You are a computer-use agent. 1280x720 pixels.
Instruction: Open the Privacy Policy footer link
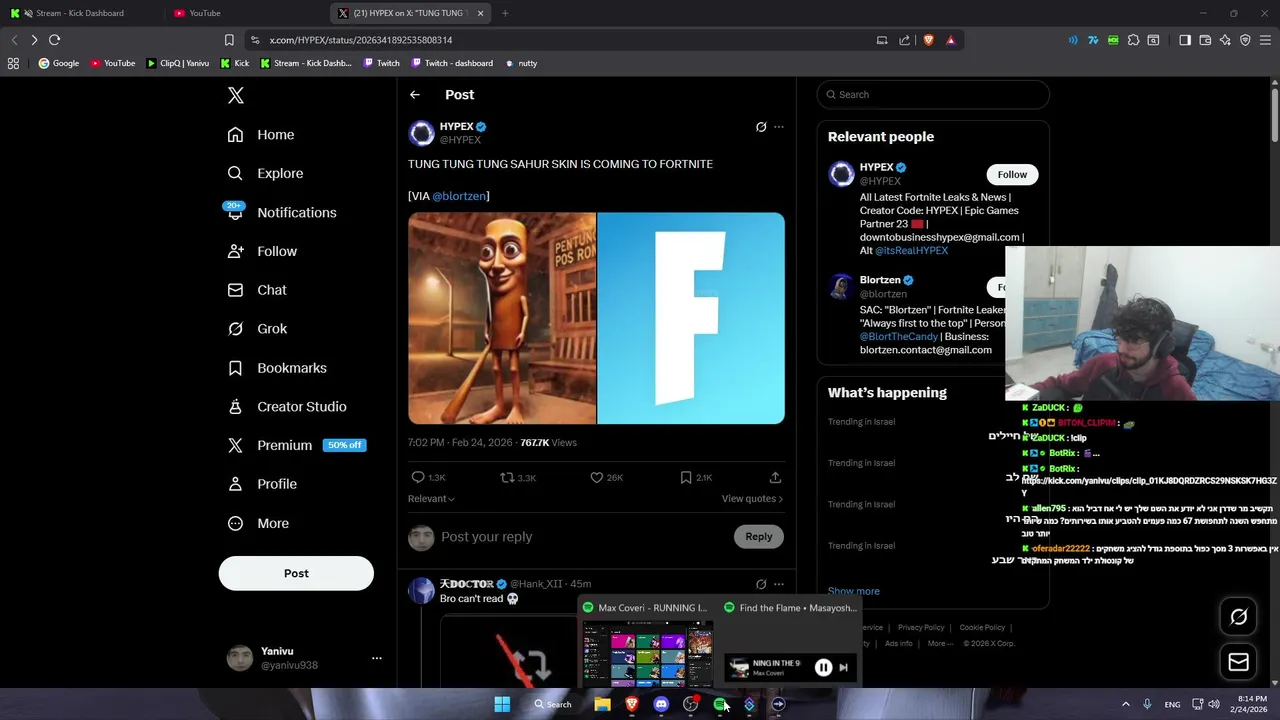pyautogui.click(x=921, y=628)
